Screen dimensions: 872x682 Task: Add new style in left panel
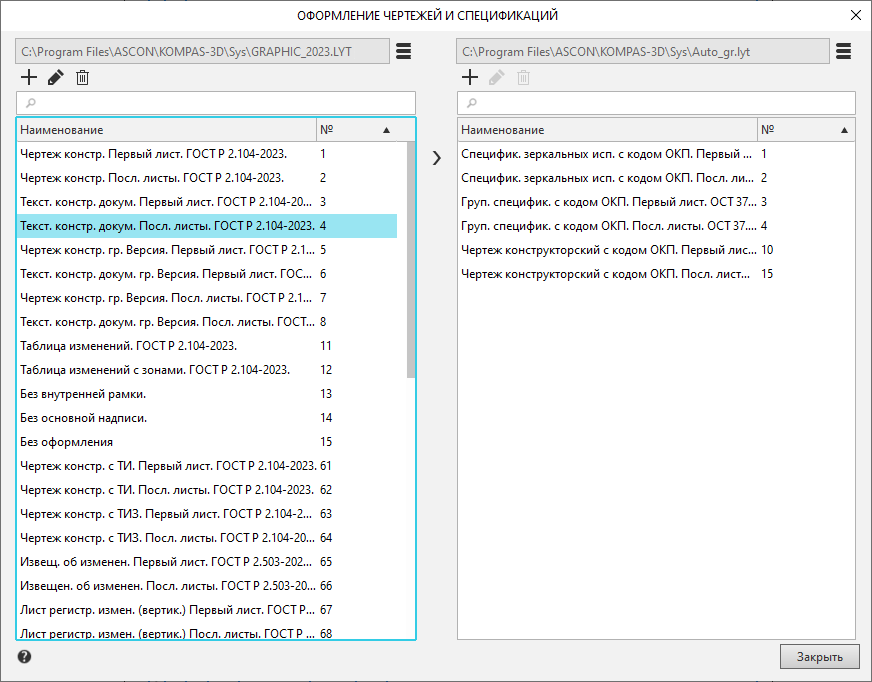click(x=29, y=77)
